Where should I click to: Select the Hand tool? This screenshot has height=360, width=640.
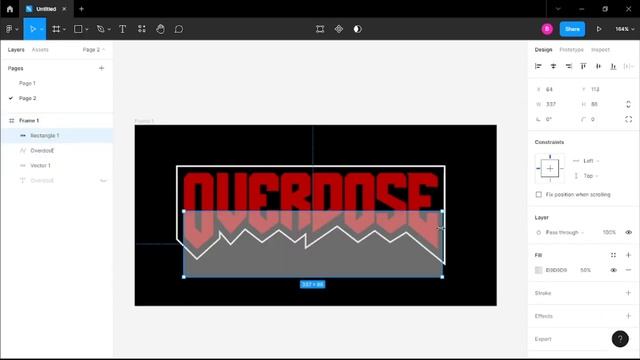(160, 29)
